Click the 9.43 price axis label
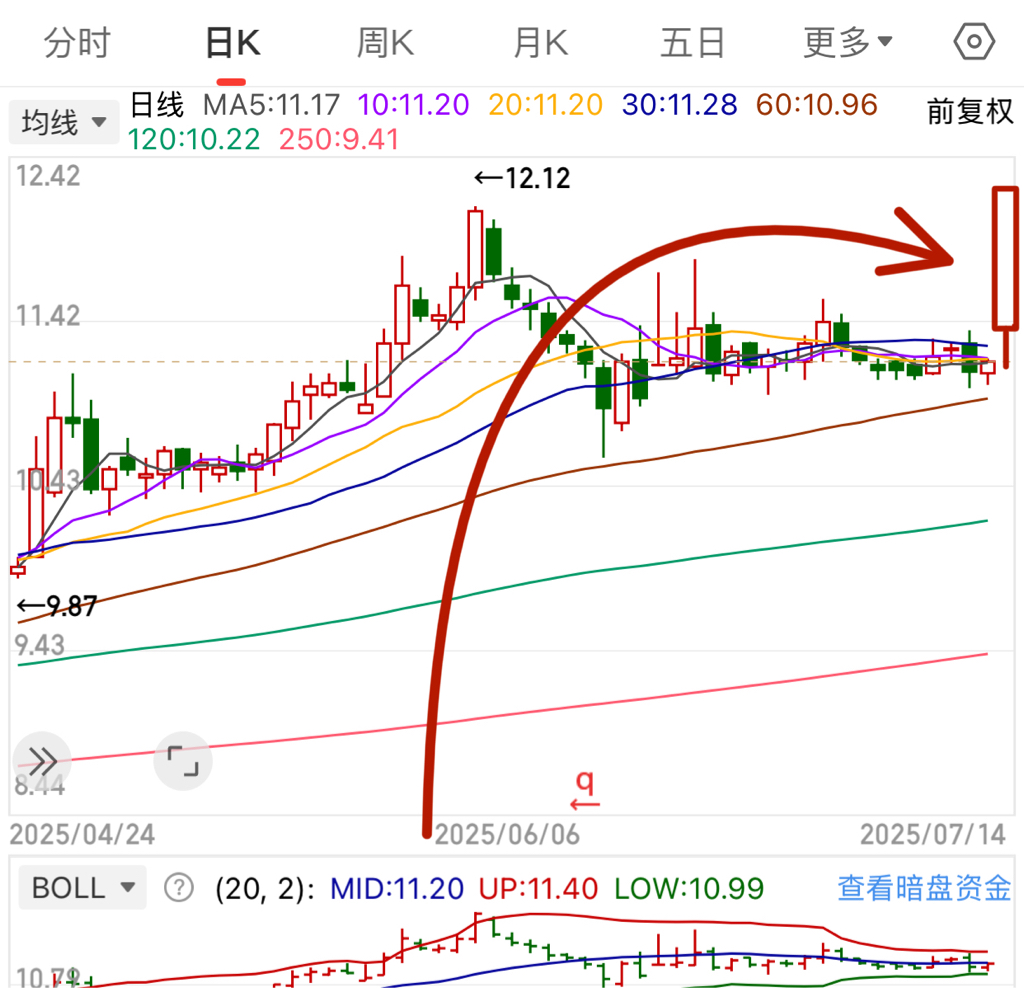This screenshot has height=988, width=1024. (40, 645)
